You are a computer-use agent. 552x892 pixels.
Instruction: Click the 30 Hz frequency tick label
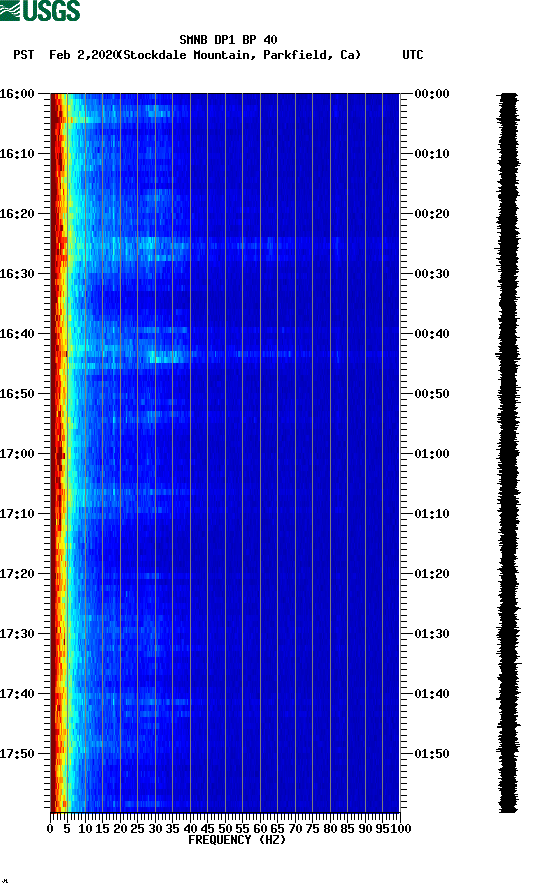(x=155, y=829)
